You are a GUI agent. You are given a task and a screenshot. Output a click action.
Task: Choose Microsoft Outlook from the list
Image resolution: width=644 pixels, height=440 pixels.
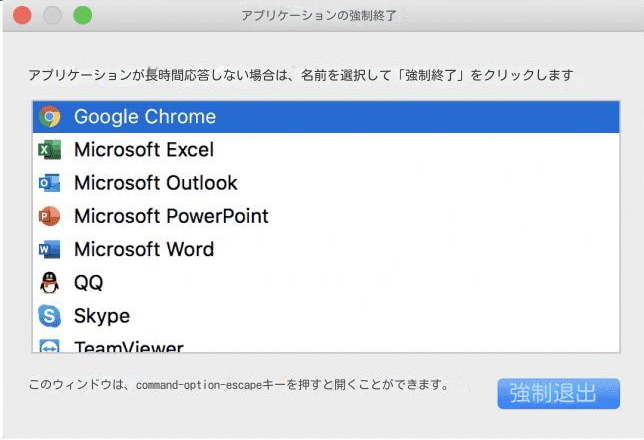326,183
